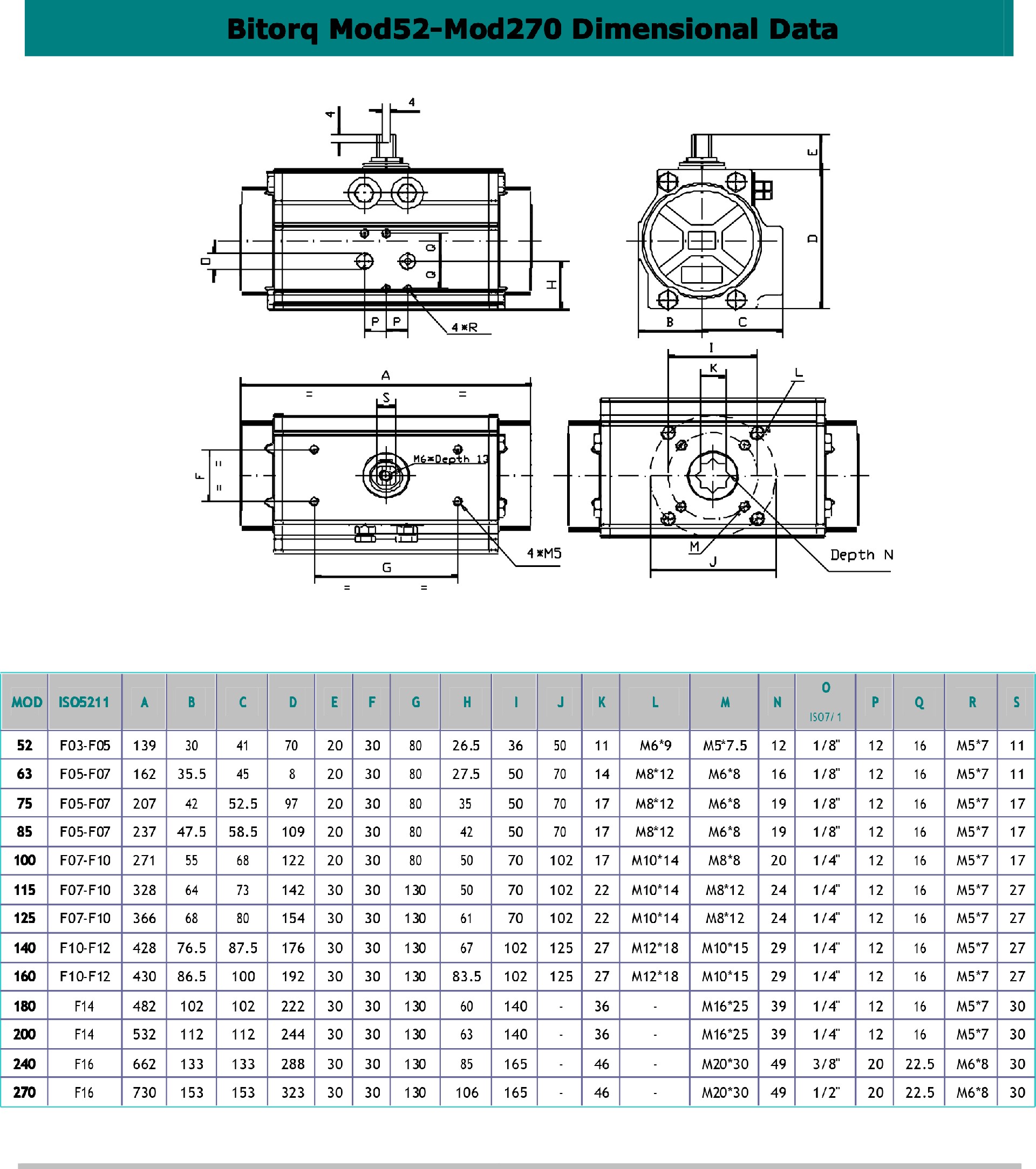The width and height of the screenshot is (1036, 1169).
Task: Click the cell '83.5' in column H
Action: [x=467, y=976]
